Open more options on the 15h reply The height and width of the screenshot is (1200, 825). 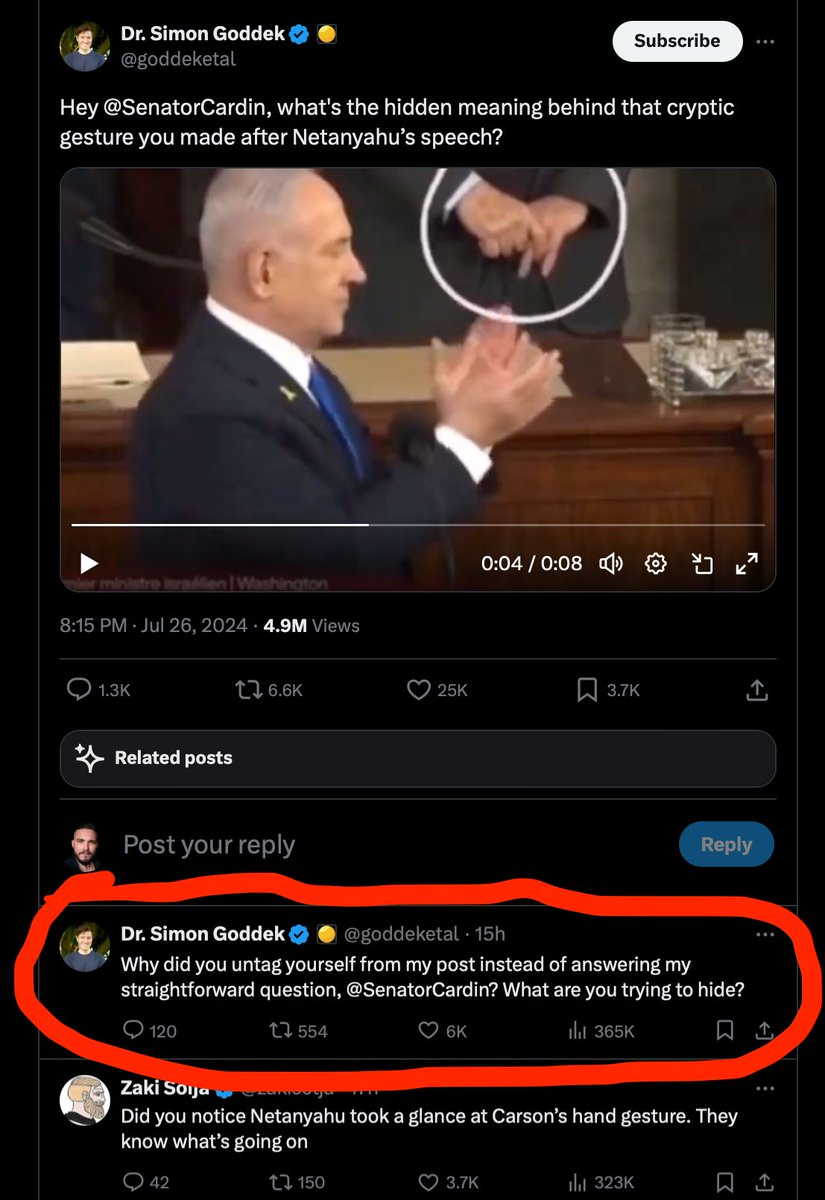(765, 934)
